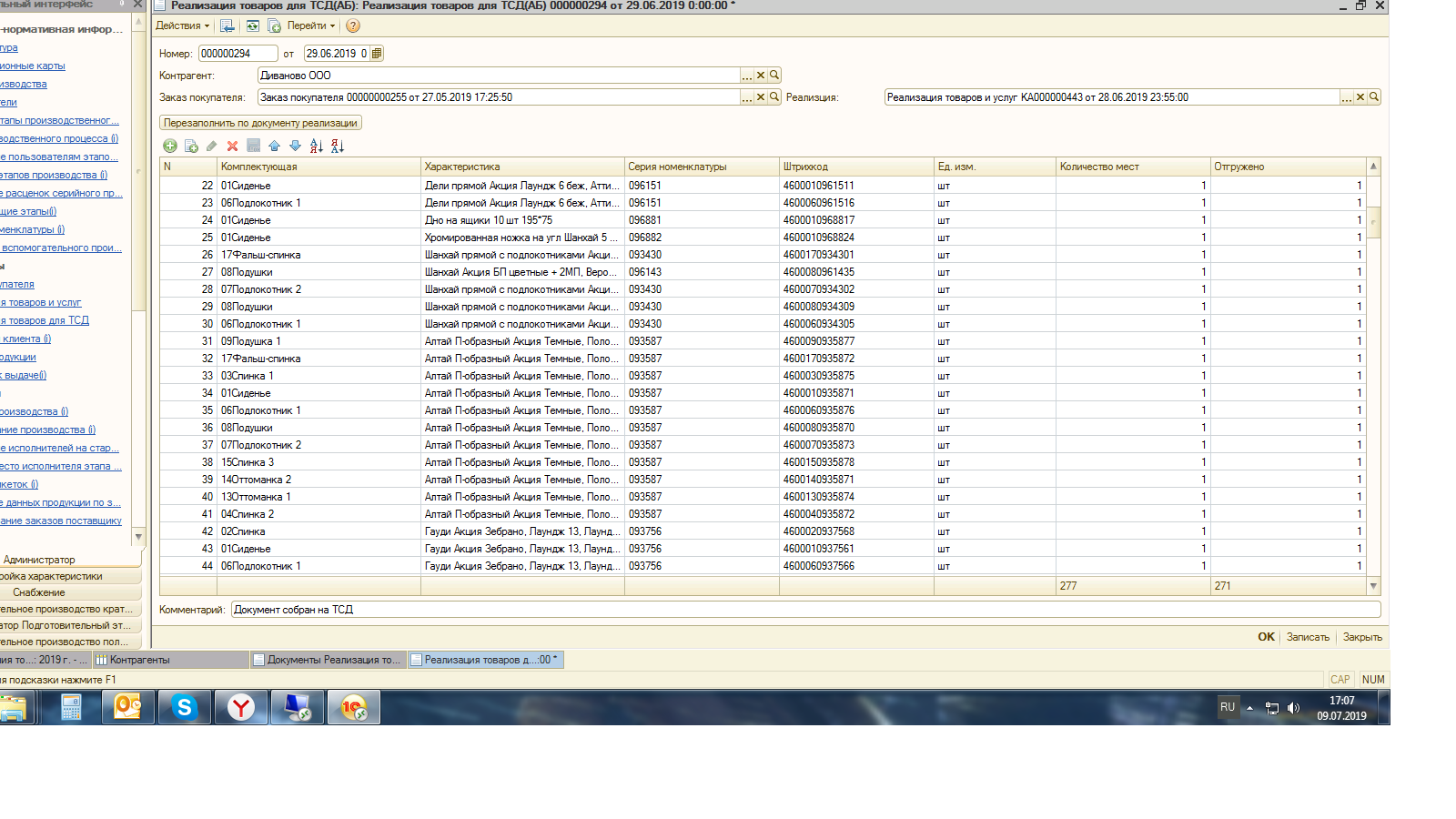This screenshot has width=1456, height=819.
Task: Move the row down with the blue arrow
Action: 295,146
